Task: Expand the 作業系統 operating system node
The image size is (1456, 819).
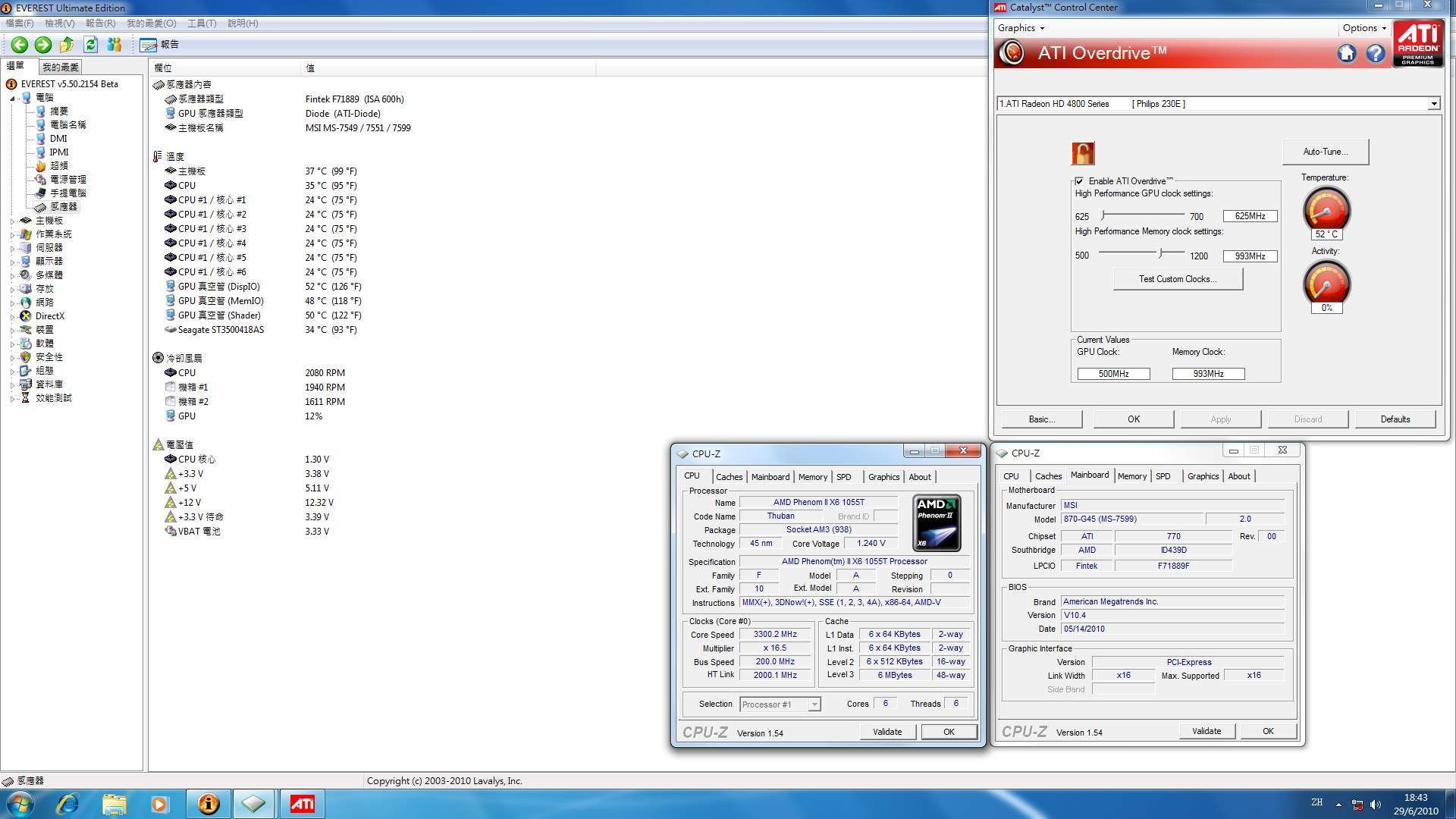Action: click(13, 234)
